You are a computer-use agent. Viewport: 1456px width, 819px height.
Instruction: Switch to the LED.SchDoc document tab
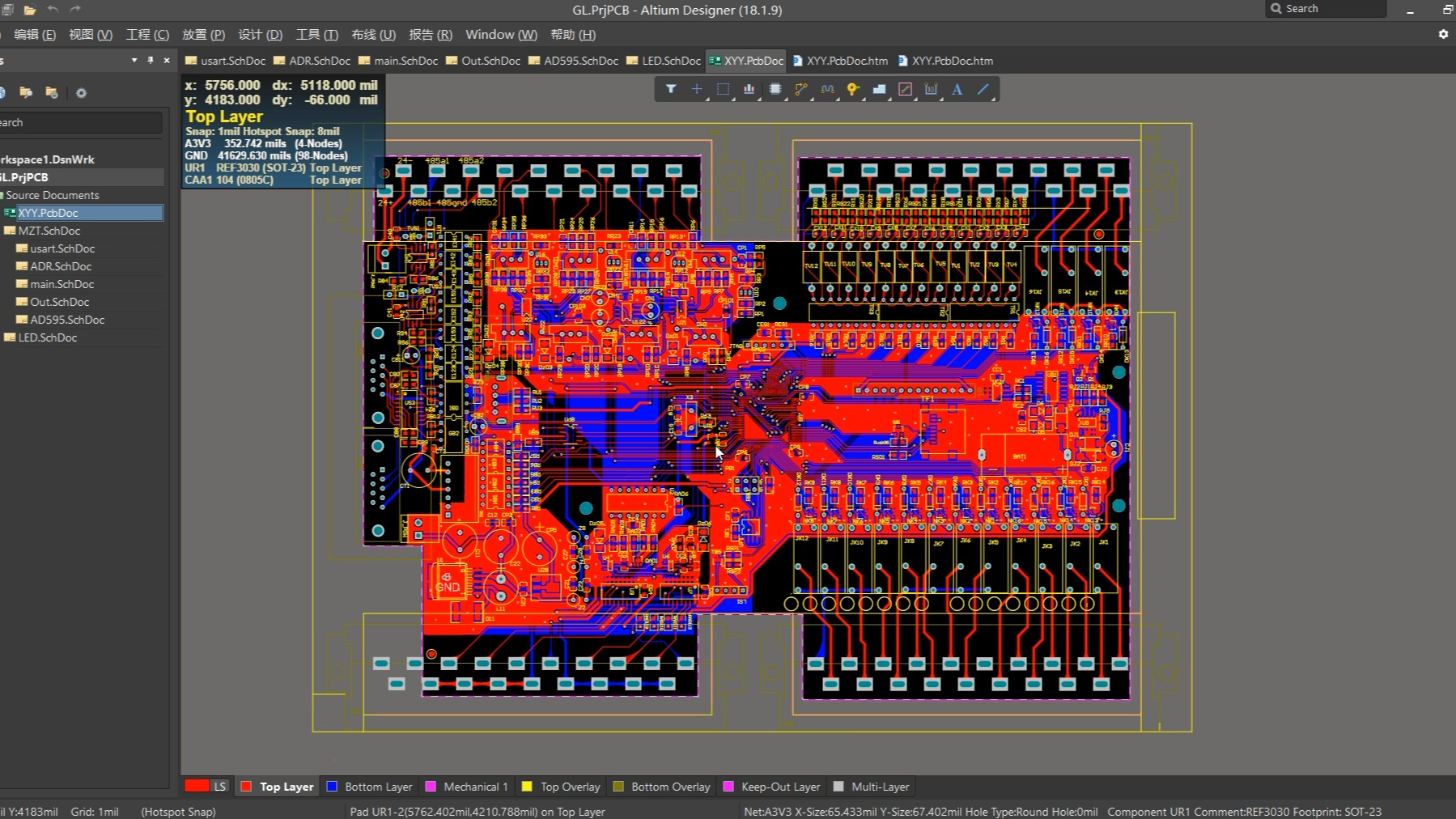coord(663,61)
